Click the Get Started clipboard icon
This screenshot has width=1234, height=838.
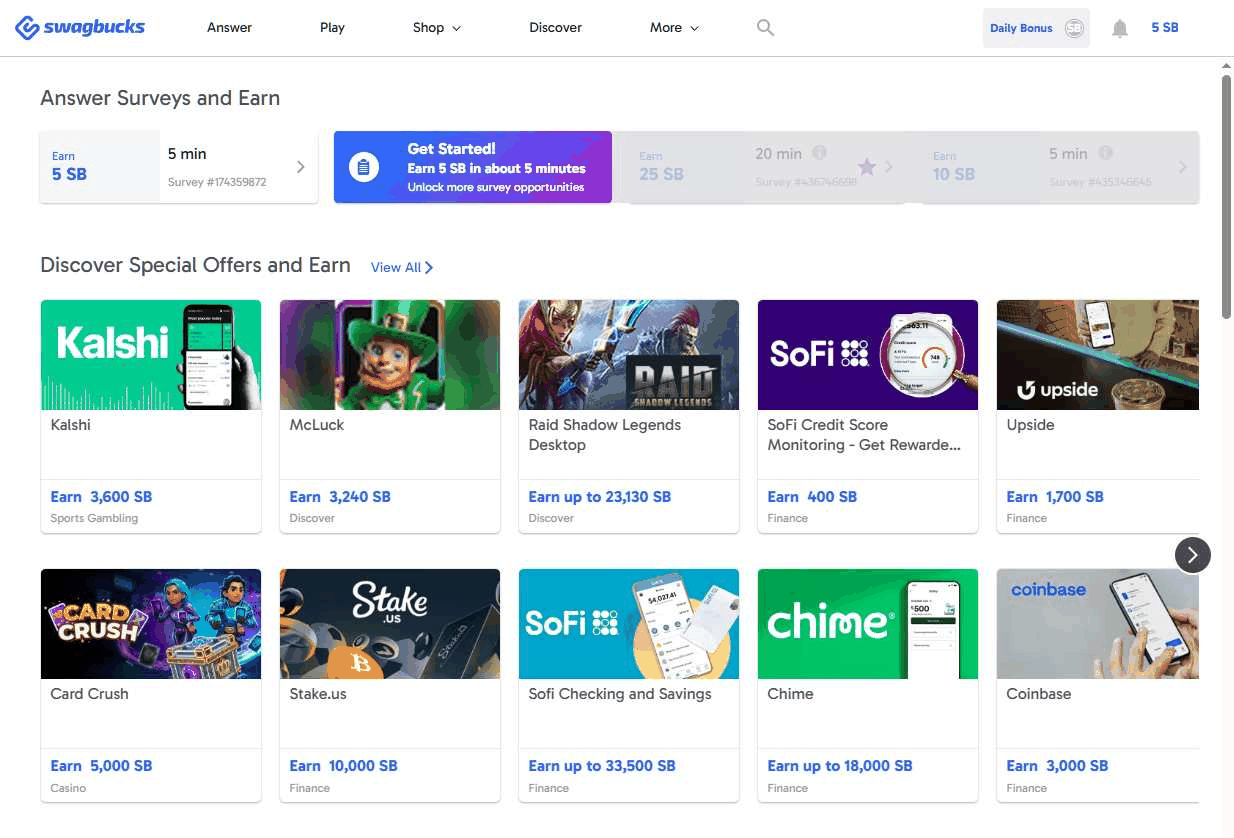(363, 167)
